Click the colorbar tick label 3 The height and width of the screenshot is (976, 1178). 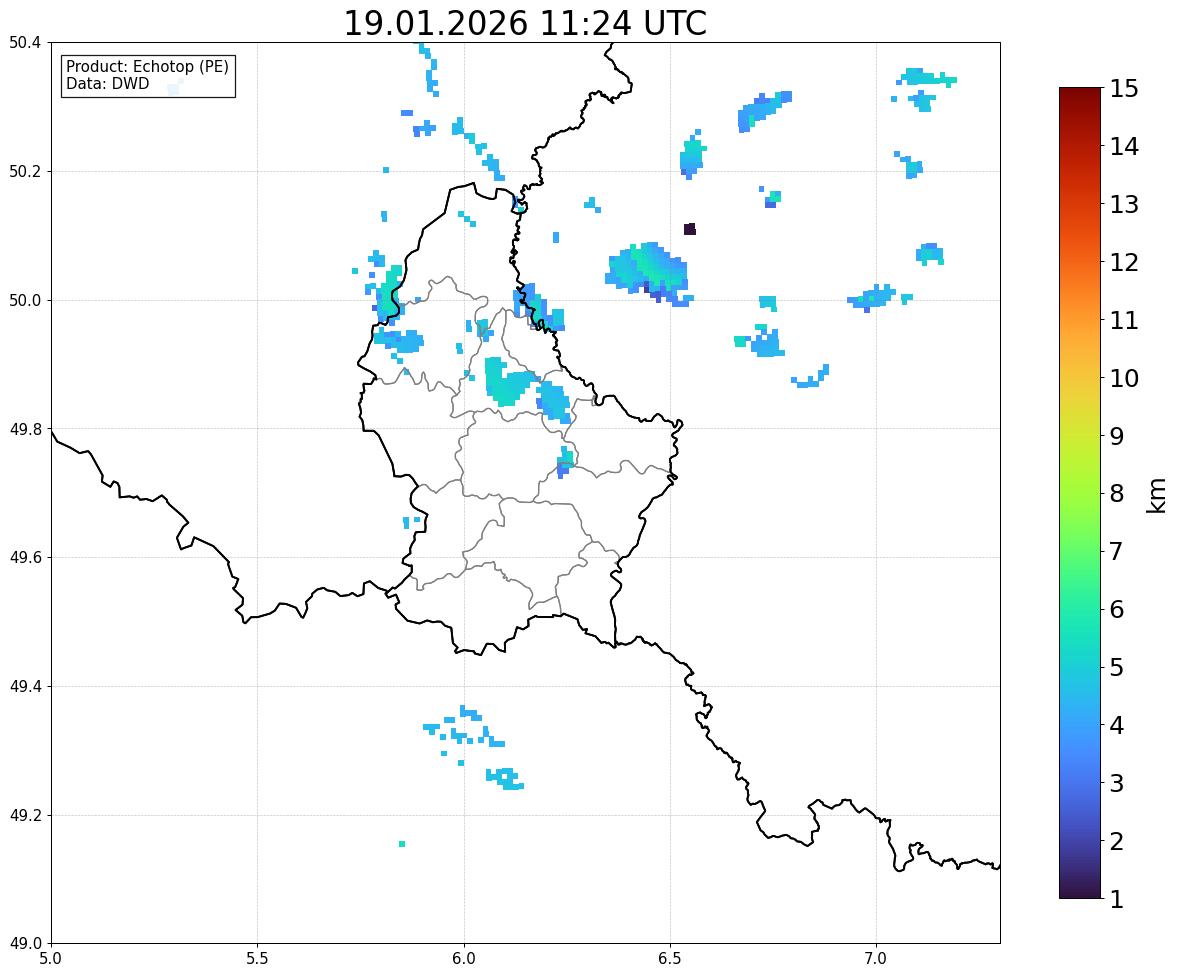click(x=1117, y=783)
